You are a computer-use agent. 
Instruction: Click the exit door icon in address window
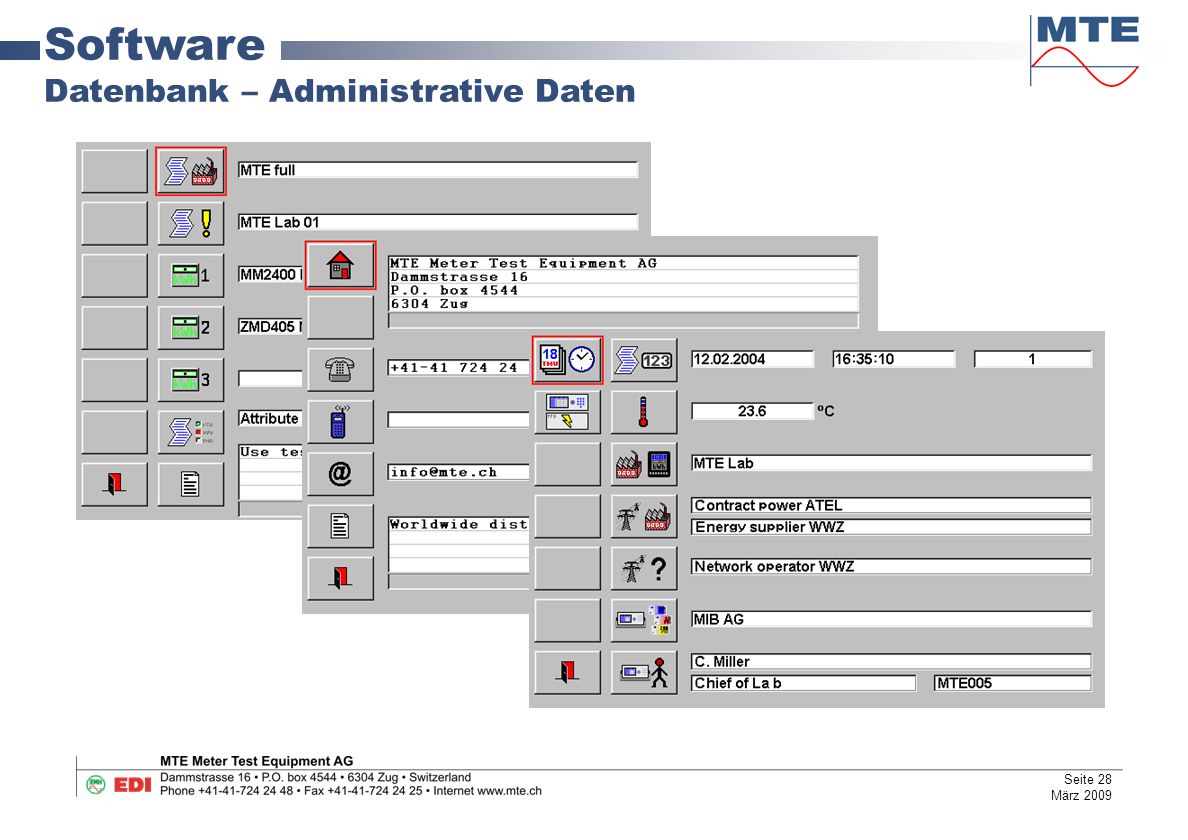click(x=340, y=579)
